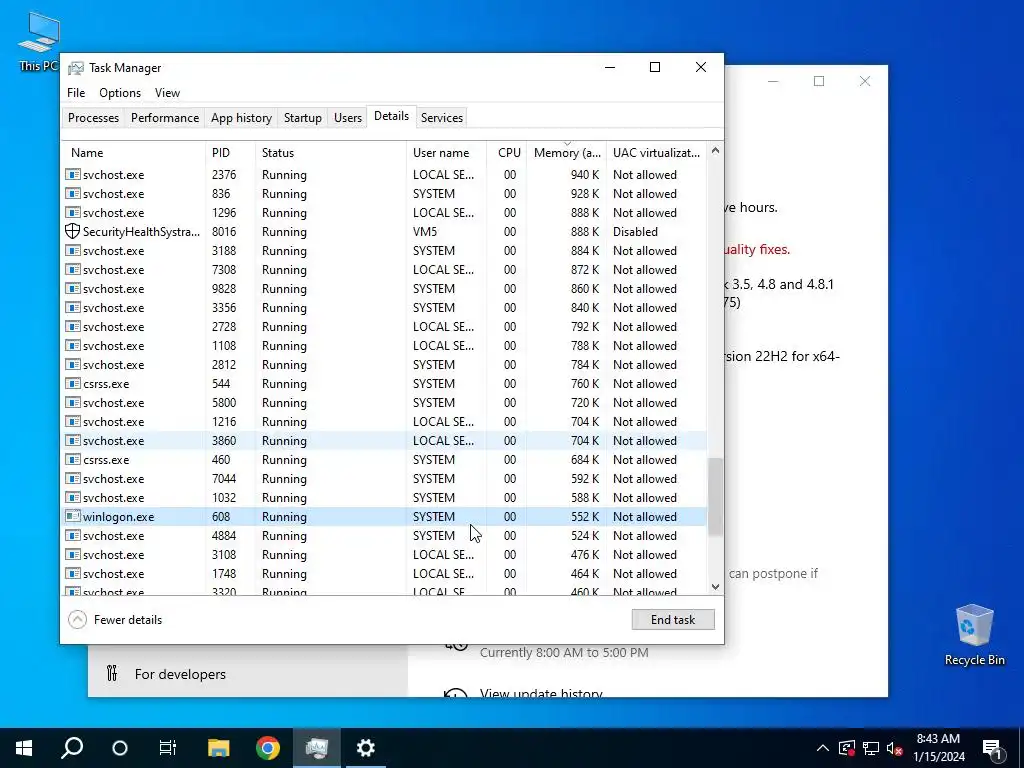Select the row with PID 7044
1024x768 pixels.
pyautogui.click(x=384, y=478)
